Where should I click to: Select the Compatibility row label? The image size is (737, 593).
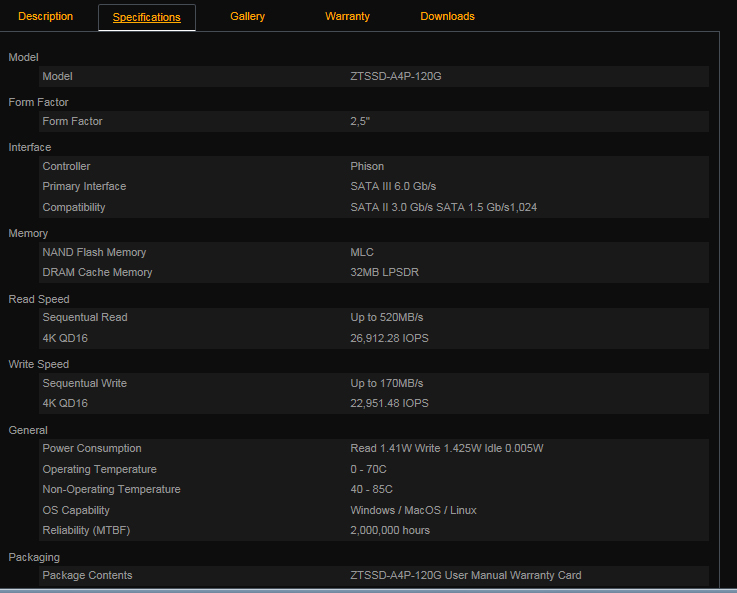click(74, 207)
